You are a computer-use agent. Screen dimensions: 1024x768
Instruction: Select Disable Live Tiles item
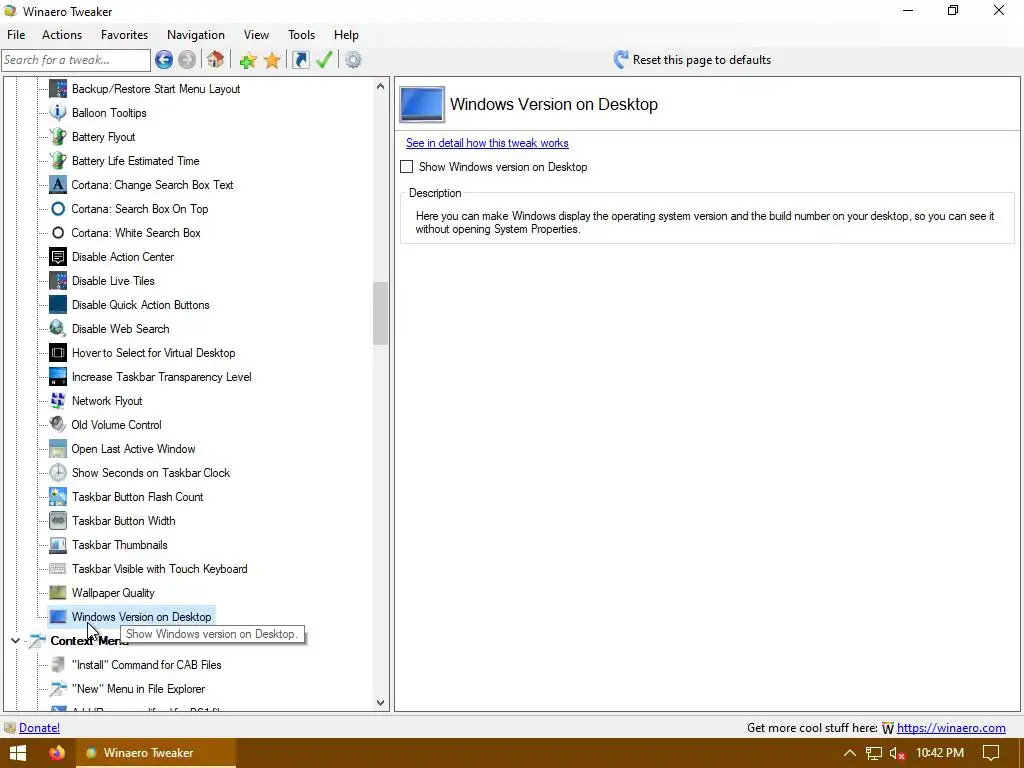coord(113,281)
